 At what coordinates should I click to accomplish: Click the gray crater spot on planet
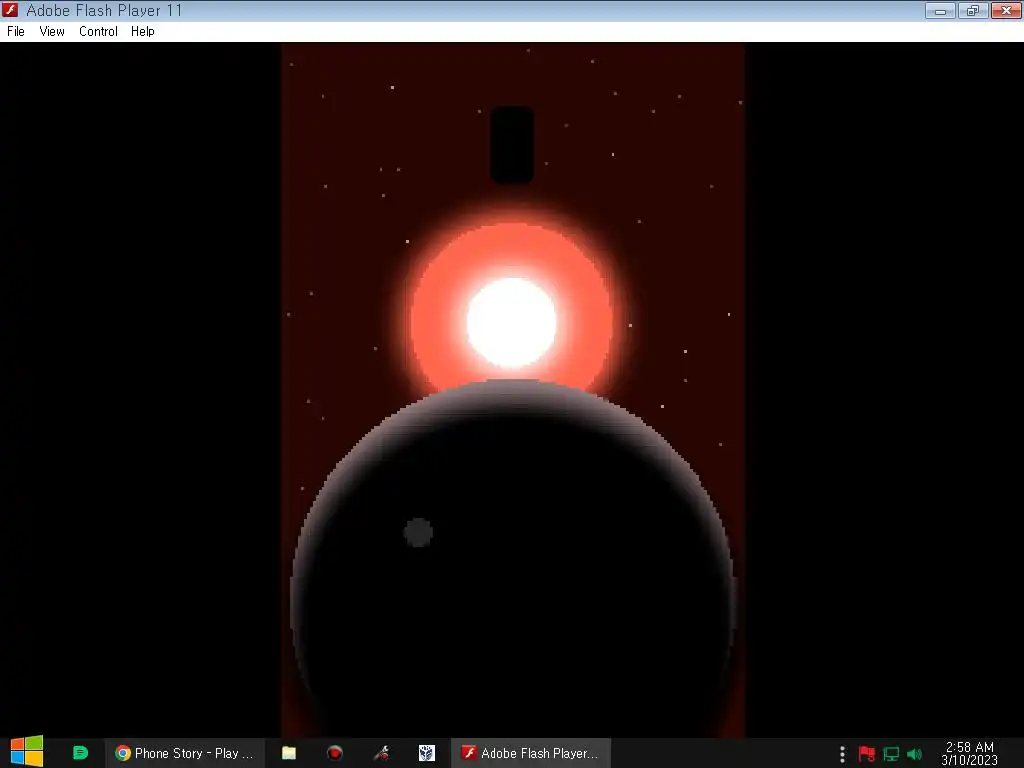coord(418,532)
